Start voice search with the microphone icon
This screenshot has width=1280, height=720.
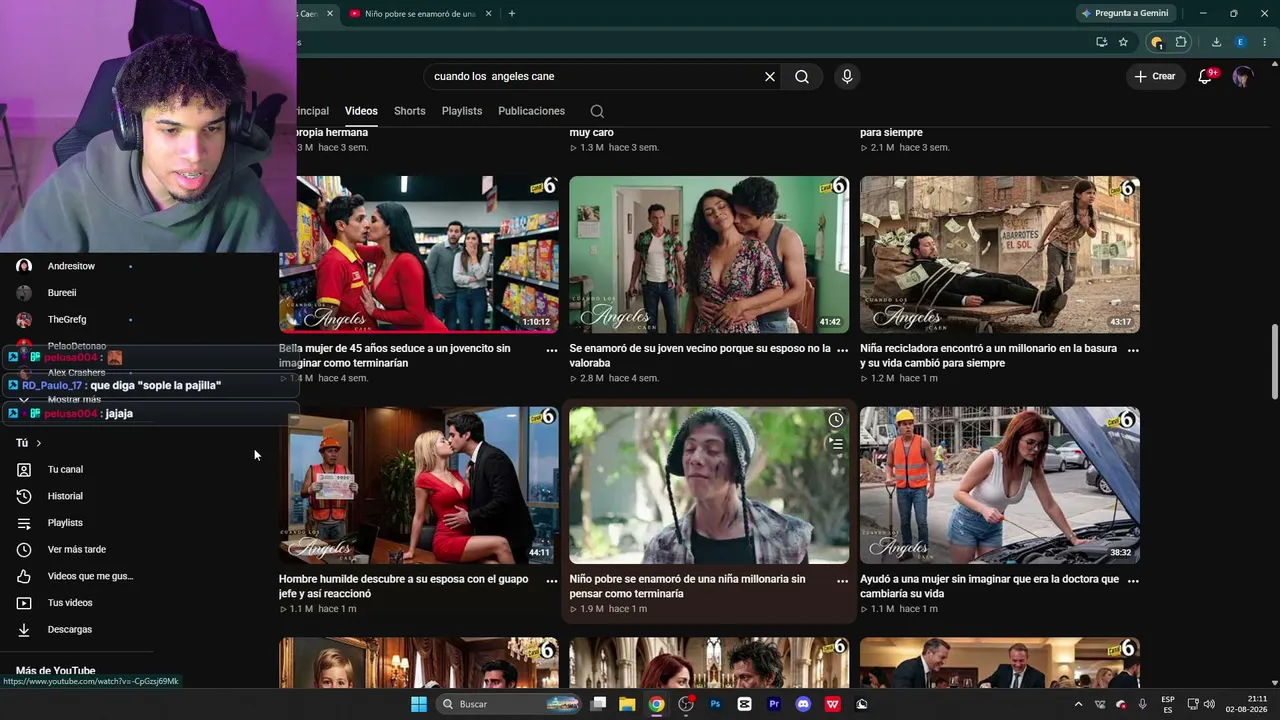847,76
